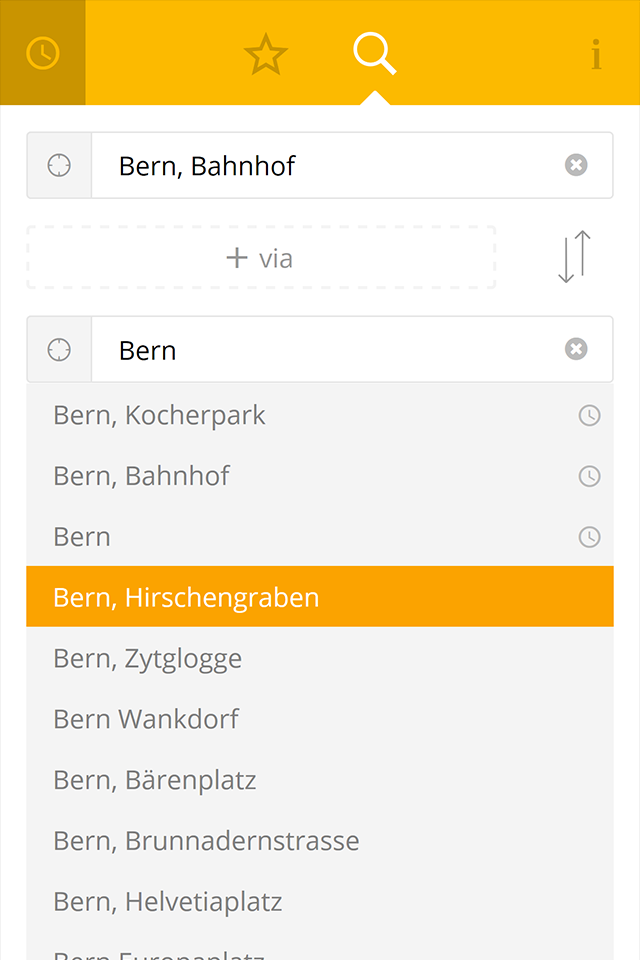Choose Bern, Kocherpark from suggestions
640x960 pixels.
[x=320, y=415]
